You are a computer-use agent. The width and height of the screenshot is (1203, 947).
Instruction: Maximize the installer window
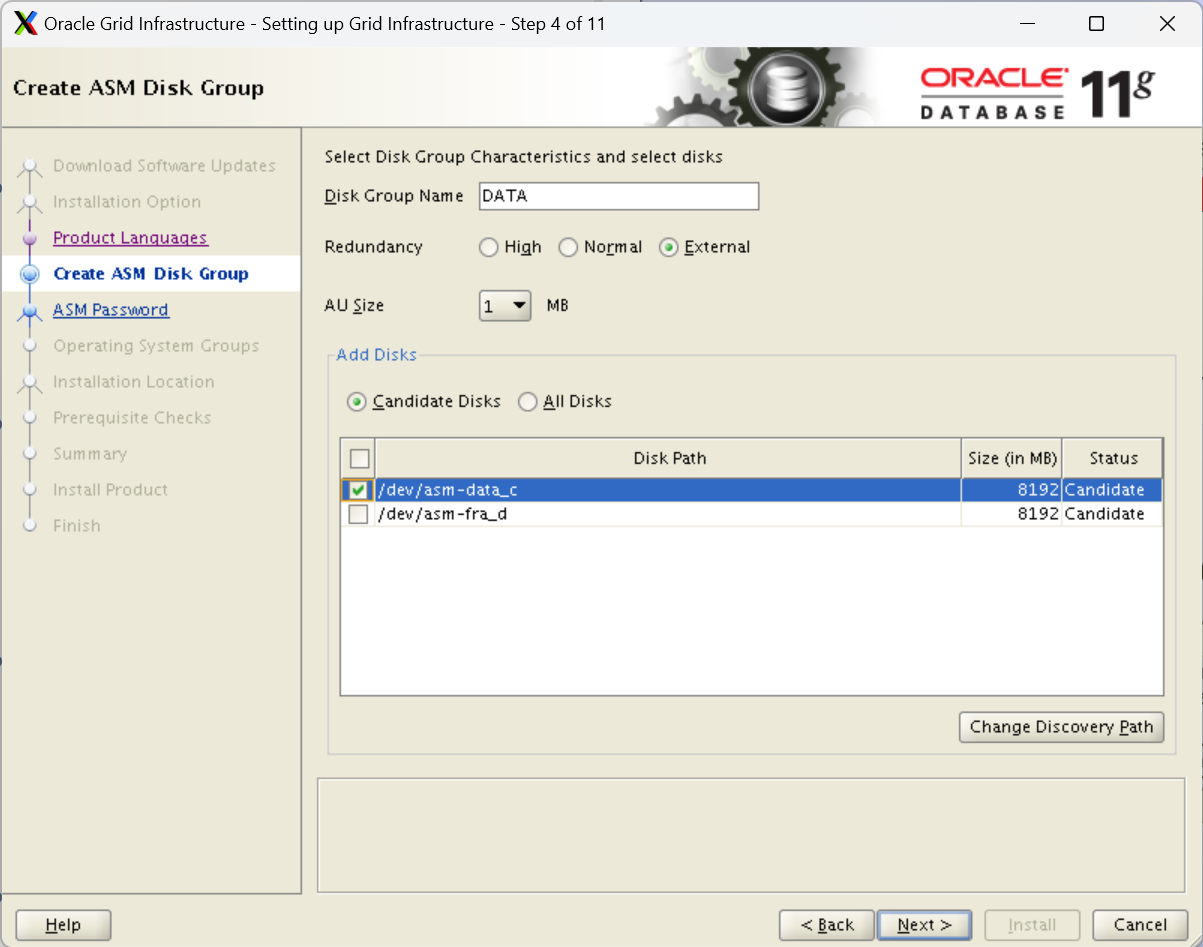pyautogui.click(x=1096, y=24)
